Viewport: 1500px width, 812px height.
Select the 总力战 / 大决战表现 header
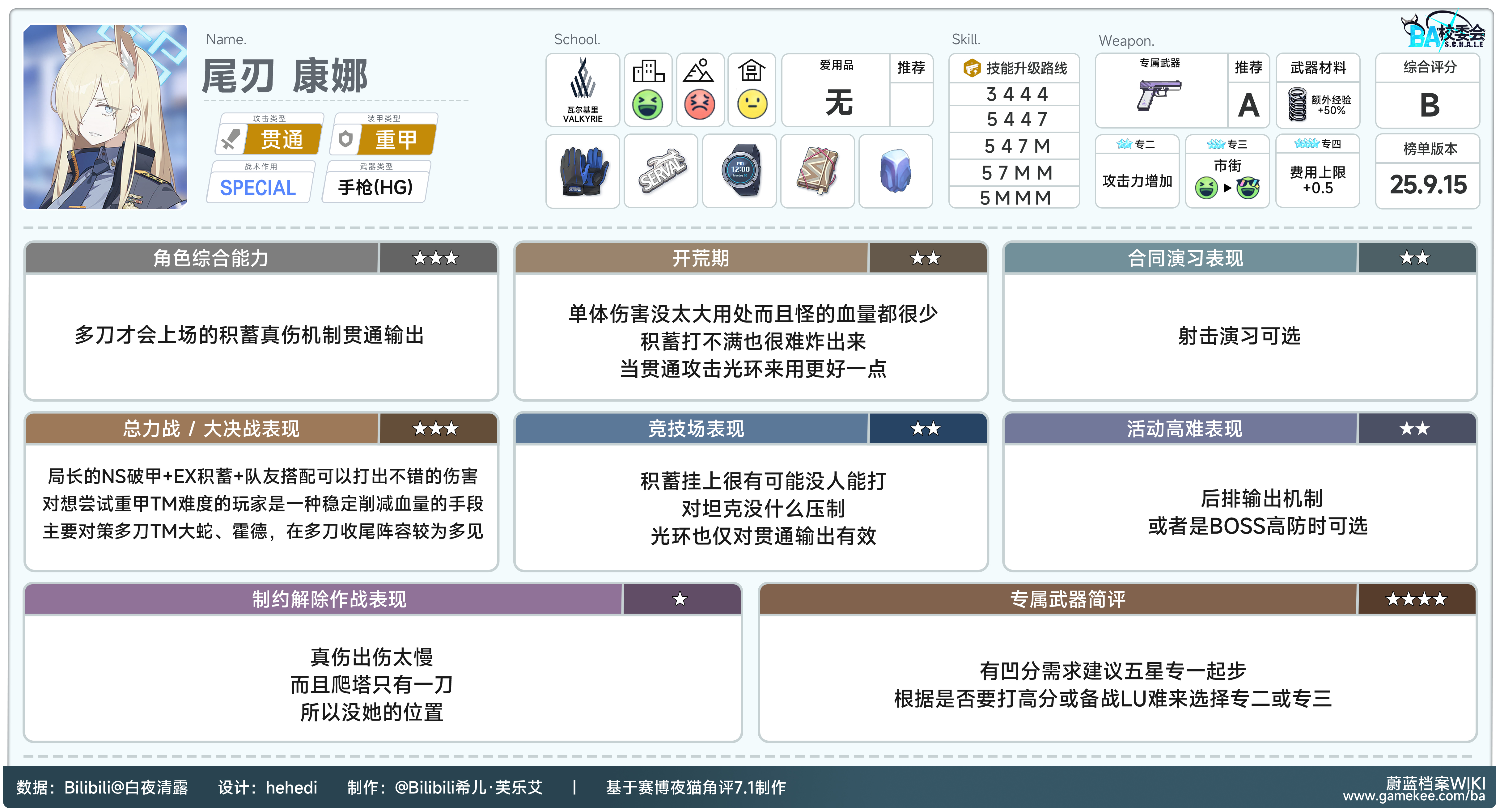[210, 429]
